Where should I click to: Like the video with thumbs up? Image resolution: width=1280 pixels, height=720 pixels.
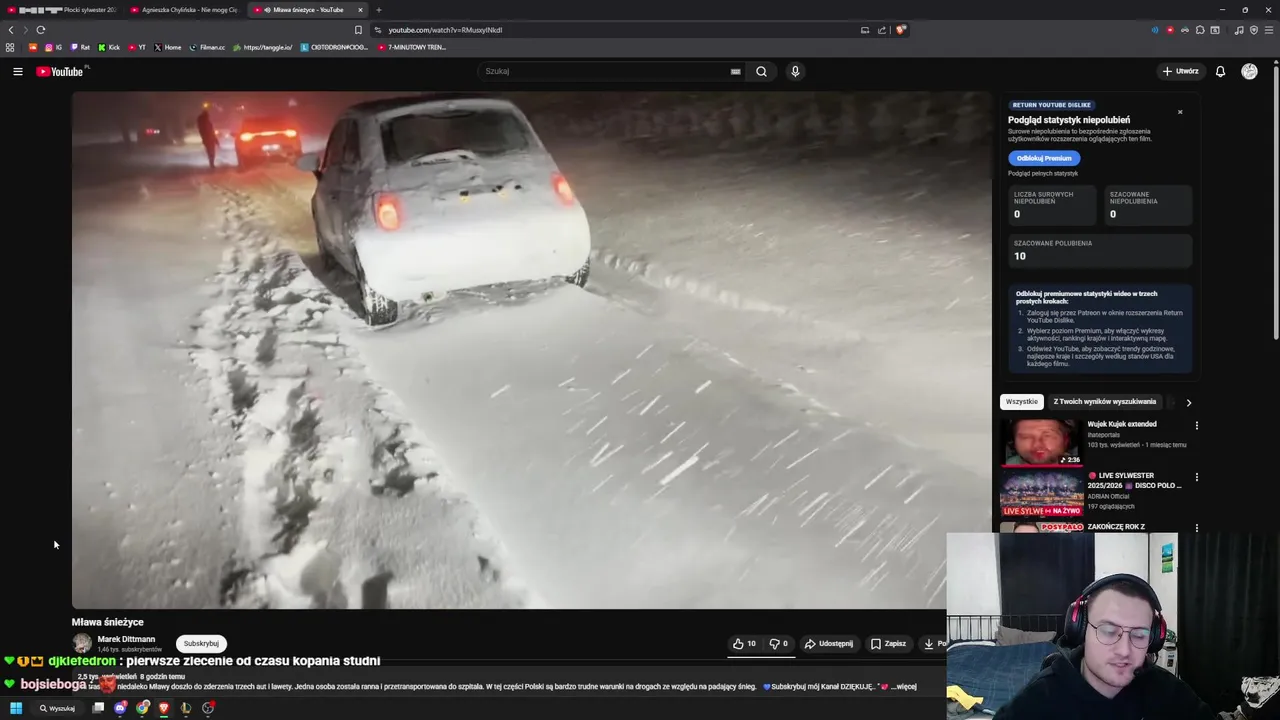click(744, 644)
